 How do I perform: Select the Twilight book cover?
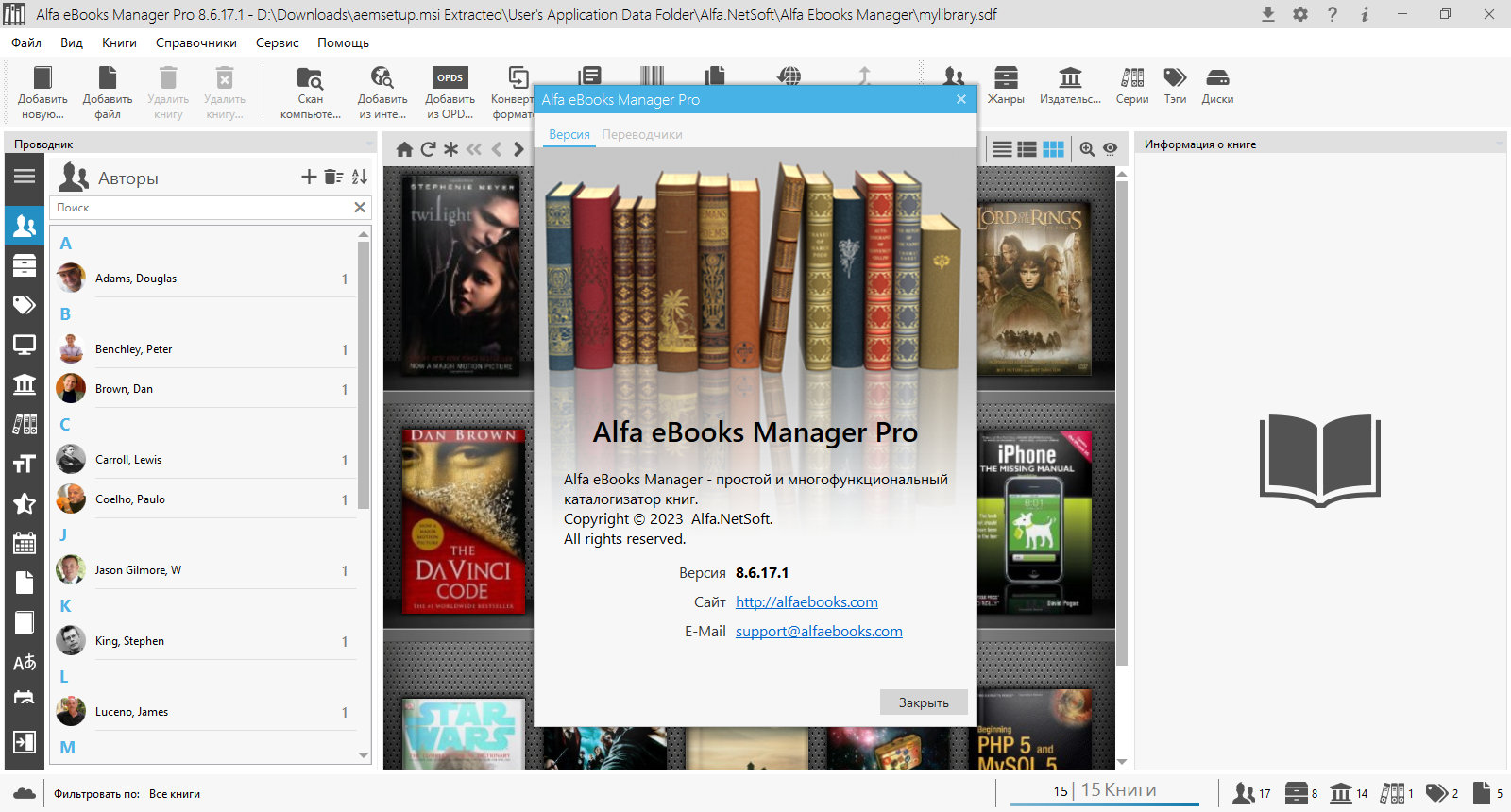[463, 276]
